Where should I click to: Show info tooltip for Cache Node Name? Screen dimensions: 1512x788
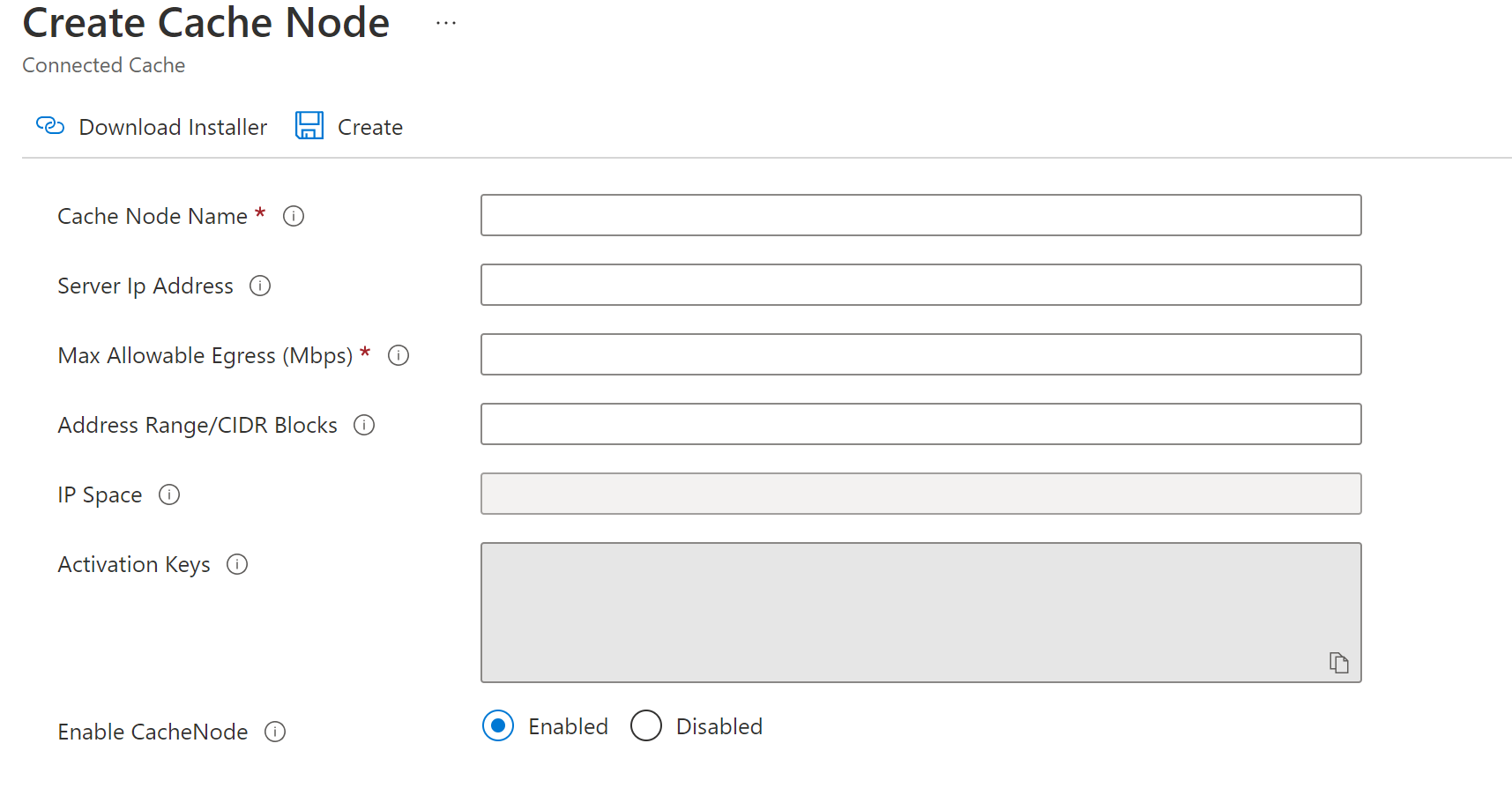(294, 216)
